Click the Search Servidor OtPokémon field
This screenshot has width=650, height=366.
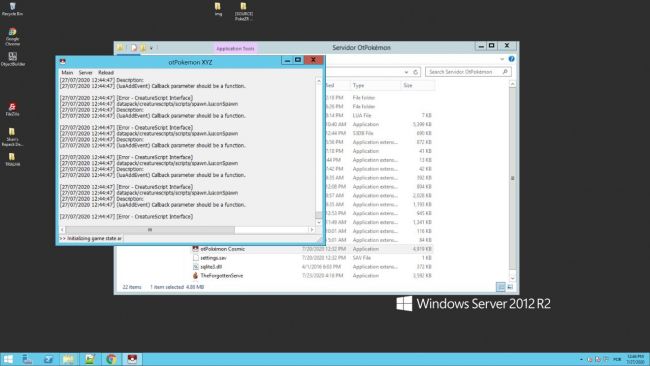tap(468, 72)
